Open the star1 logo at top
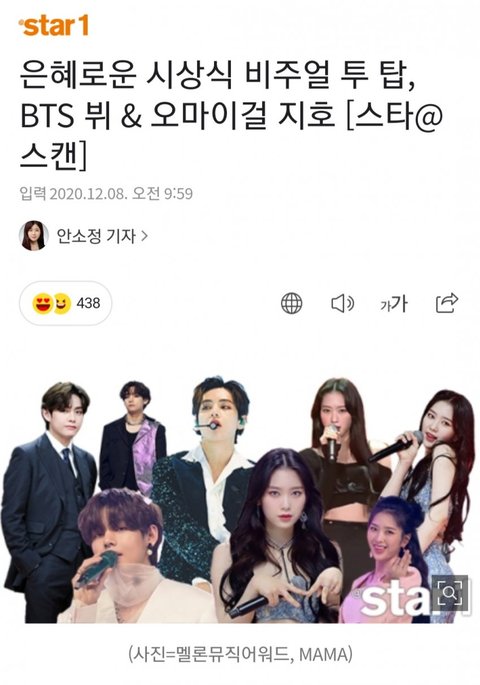The height and width of the screenshot is (685, 480). pos(54,26)
